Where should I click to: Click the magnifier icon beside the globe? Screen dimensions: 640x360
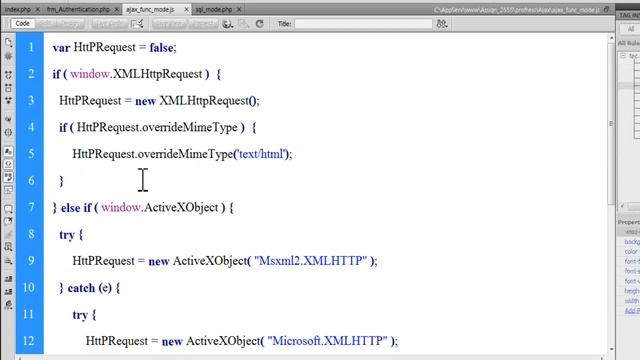pos(244,24)
